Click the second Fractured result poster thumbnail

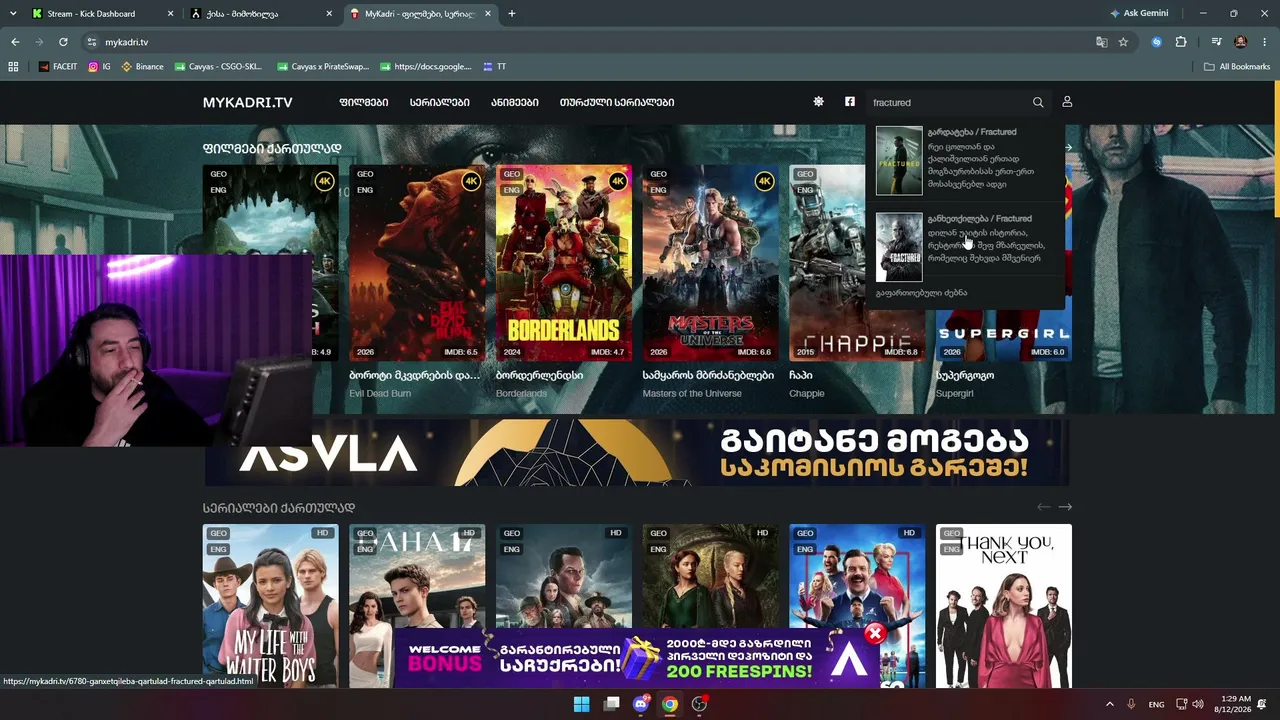click(899, 247)
